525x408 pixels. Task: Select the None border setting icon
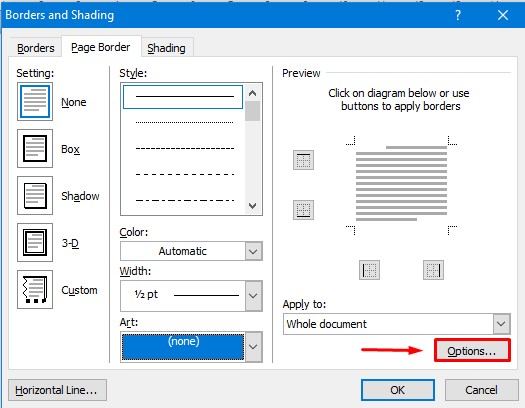click(x=35, y=101)
